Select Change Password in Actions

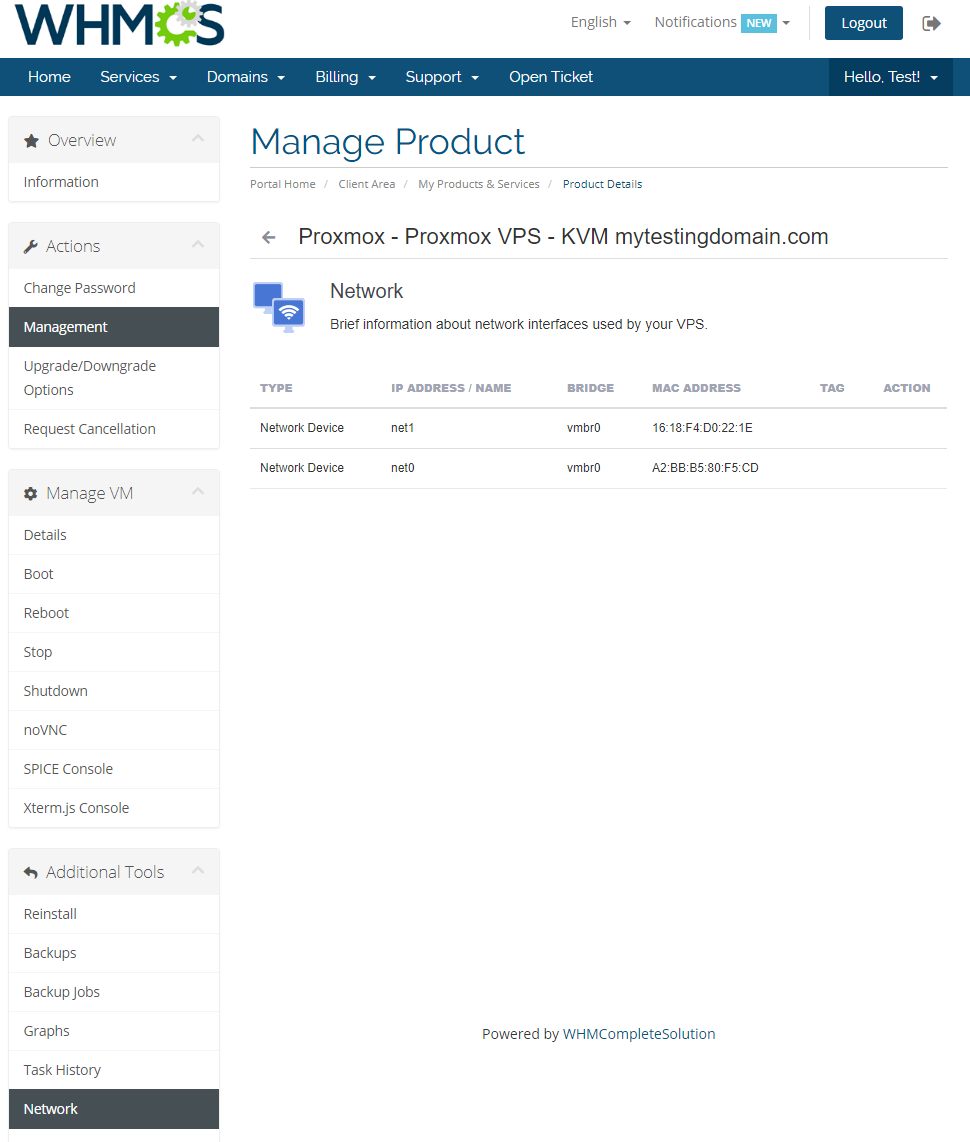pyautogui.click(x=114, y=288)
